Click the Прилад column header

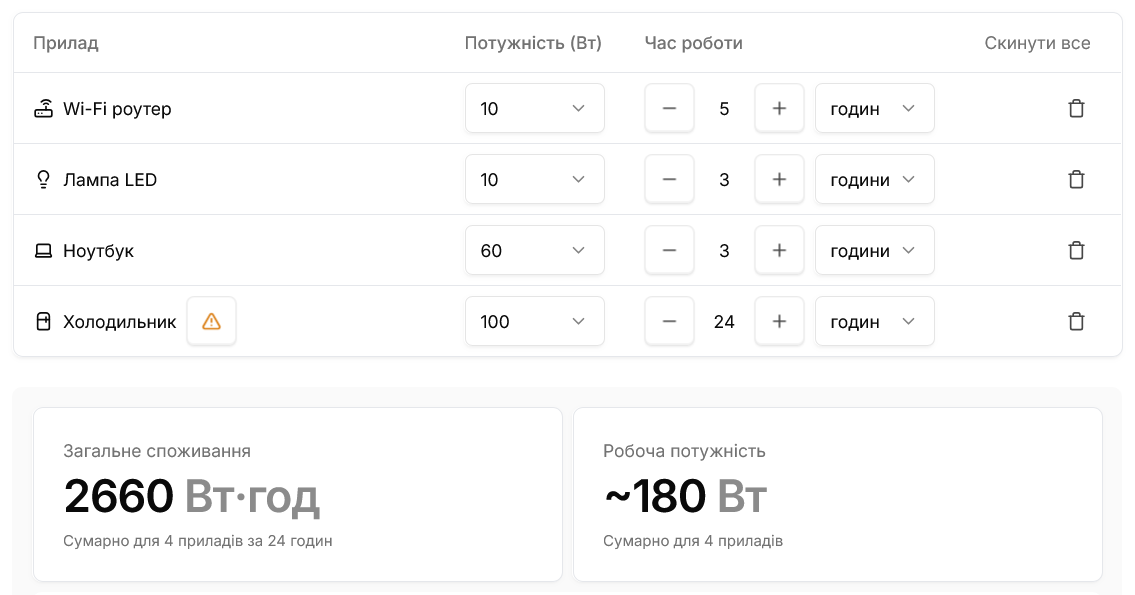(x=65, y=43)
